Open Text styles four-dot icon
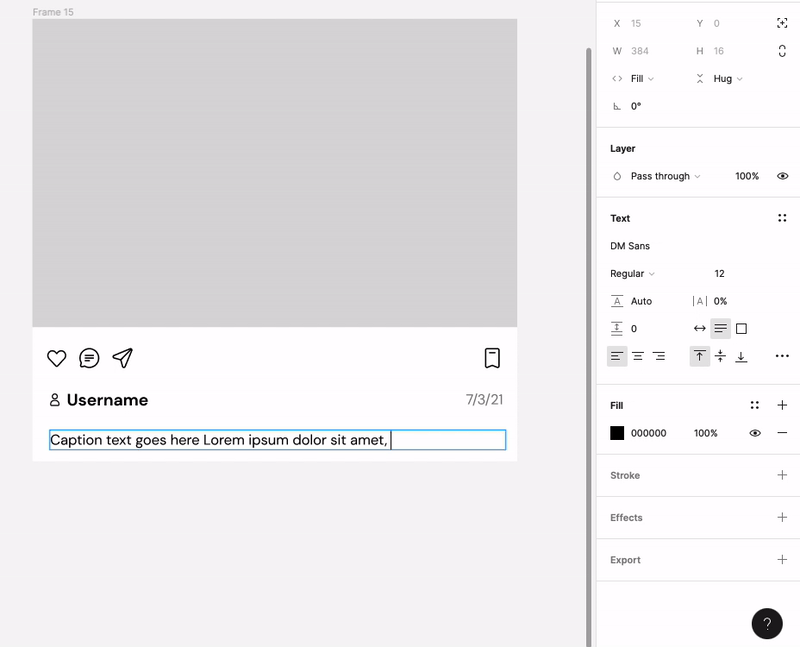Image resolution: width=800 pixels, height=647 pixels. point(782,218)
